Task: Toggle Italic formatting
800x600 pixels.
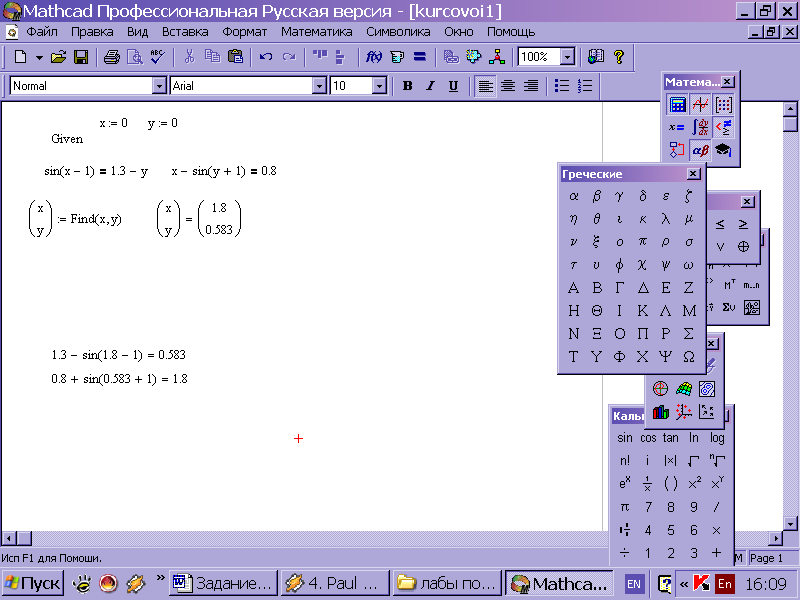Action: [x=430, y=86]
